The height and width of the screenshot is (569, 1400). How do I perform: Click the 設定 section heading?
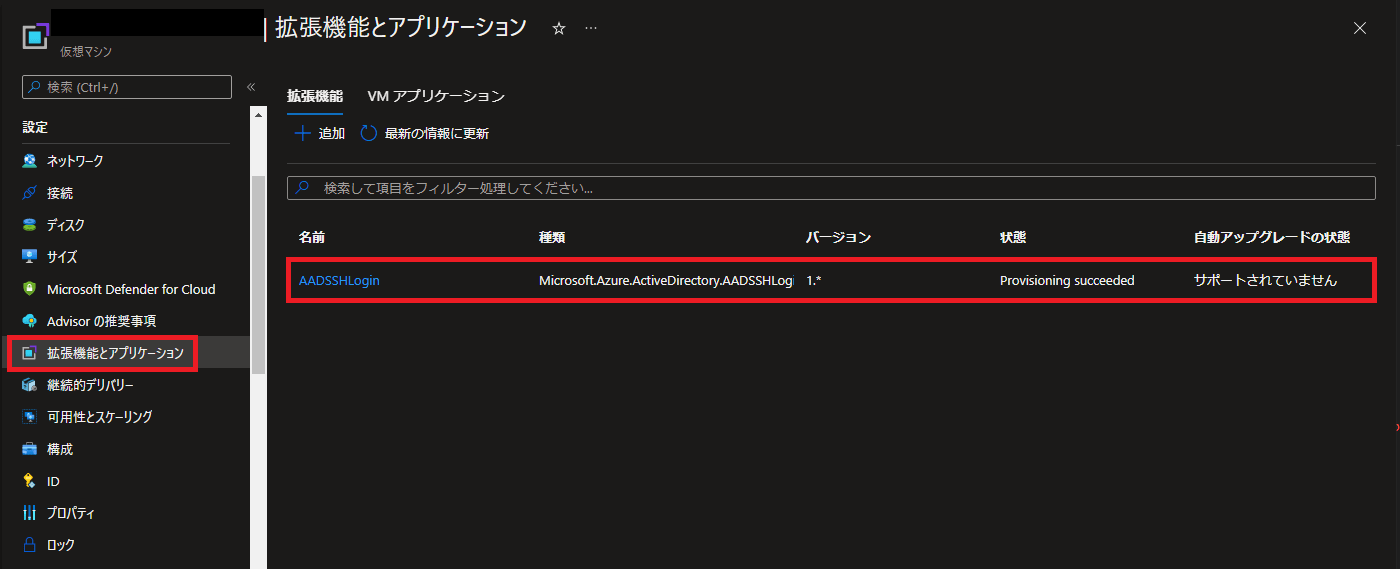[35, 127]
